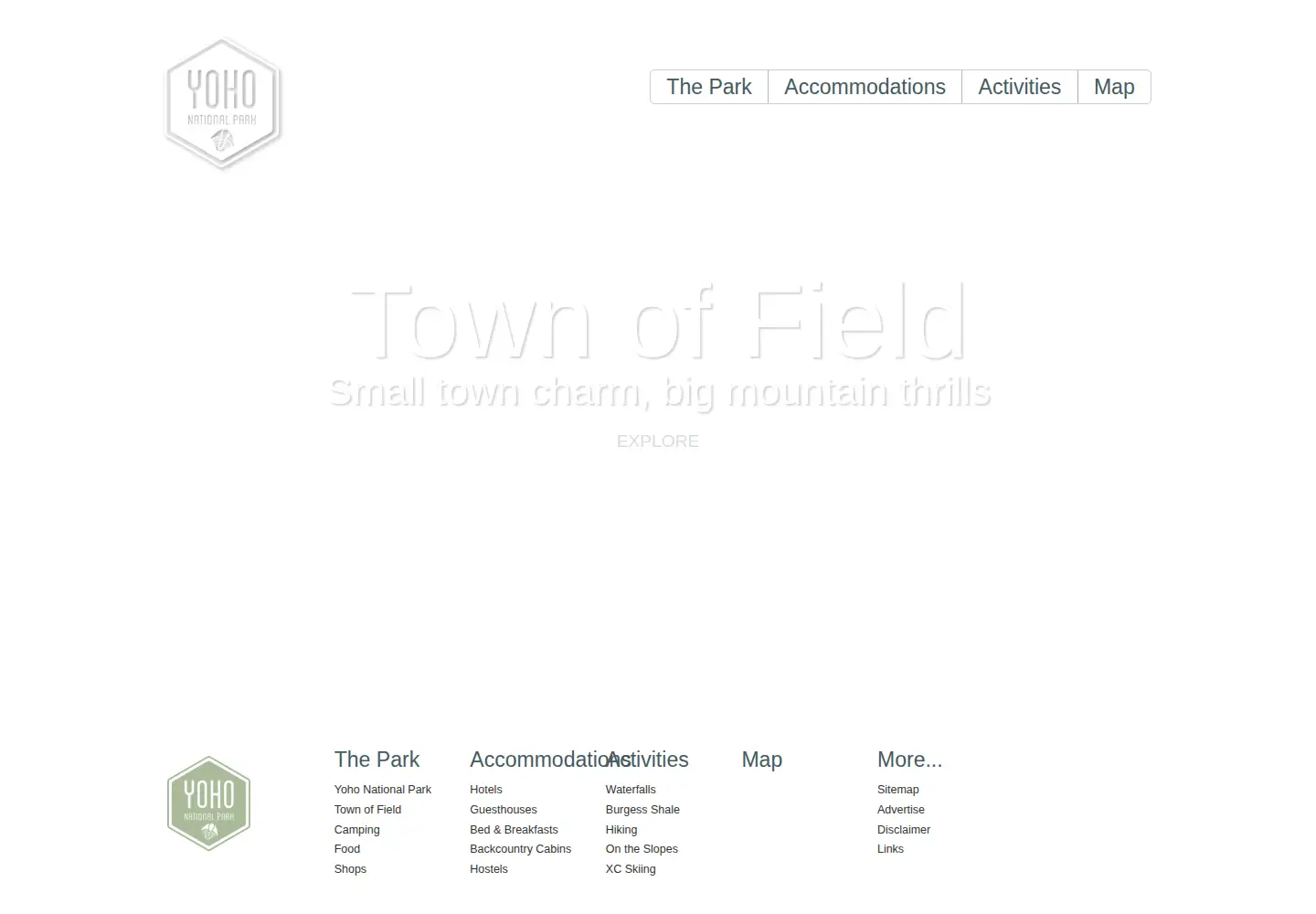Open Disclaimer footer link

pyautogui.click(x=904, y=830)
